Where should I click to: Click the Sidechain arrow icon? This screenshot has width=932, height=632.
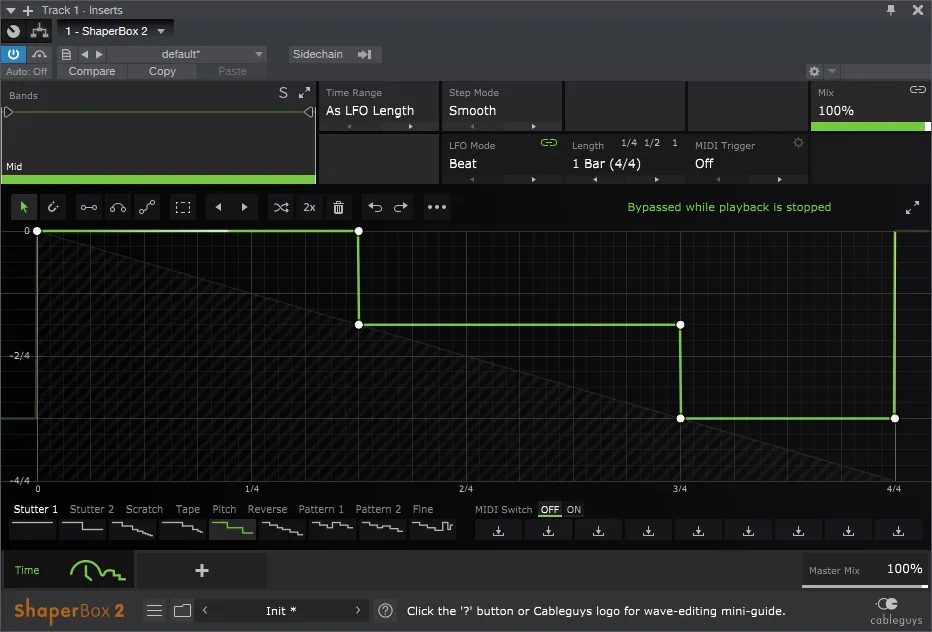click(364, 54)
